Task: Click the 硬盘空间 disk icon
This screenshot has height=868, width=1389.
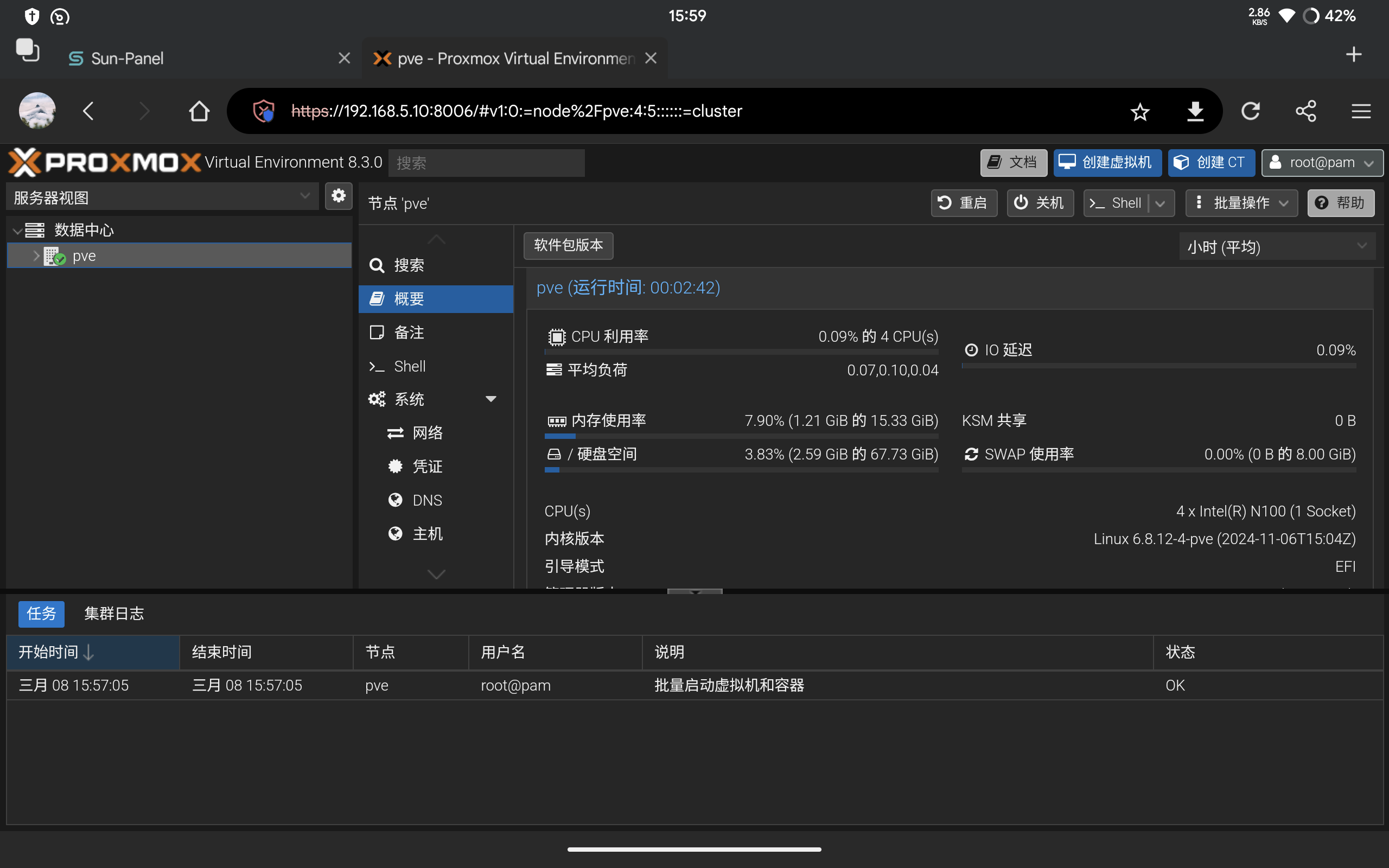Action: pos(554,455)
